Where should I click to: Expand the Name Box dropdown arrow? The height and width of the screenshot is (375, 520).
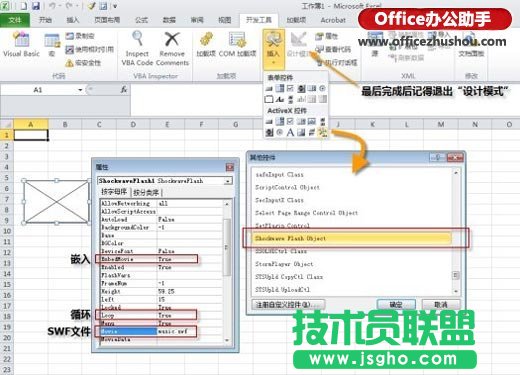click(x=80, y=90)
